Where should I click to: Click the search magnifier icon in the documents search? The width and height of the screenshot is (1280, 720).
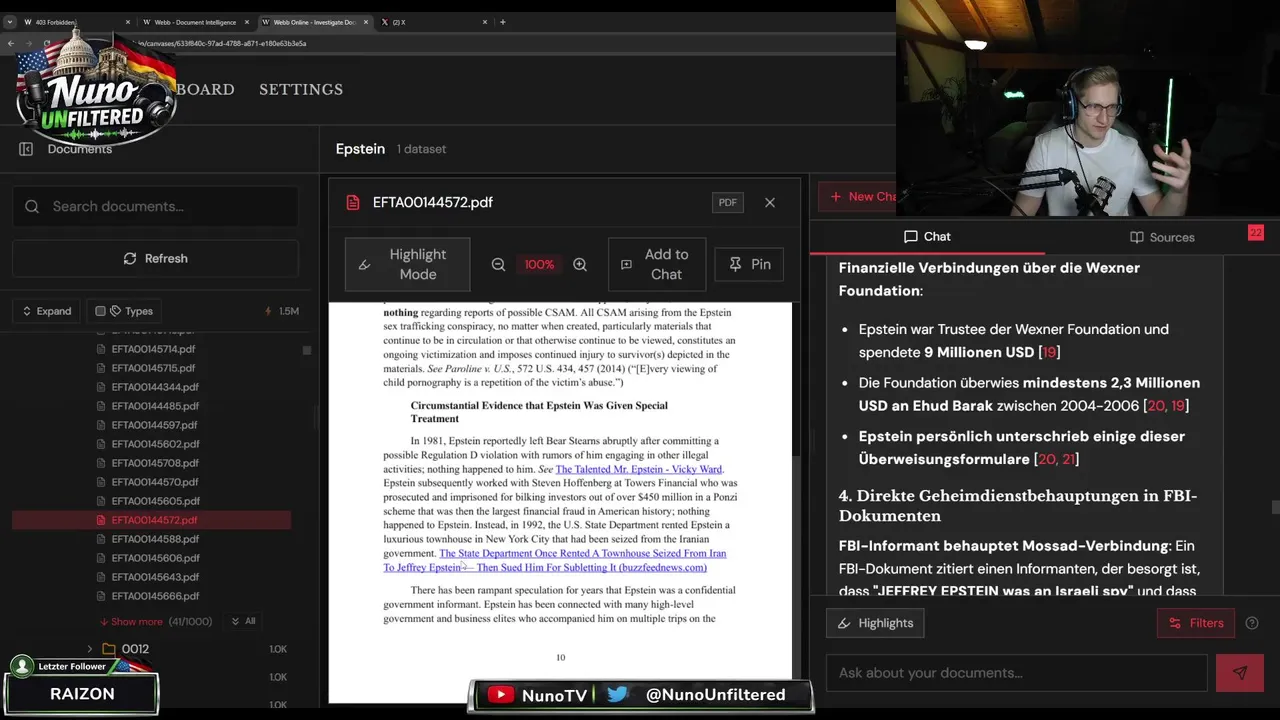click(x=32, y=206)
